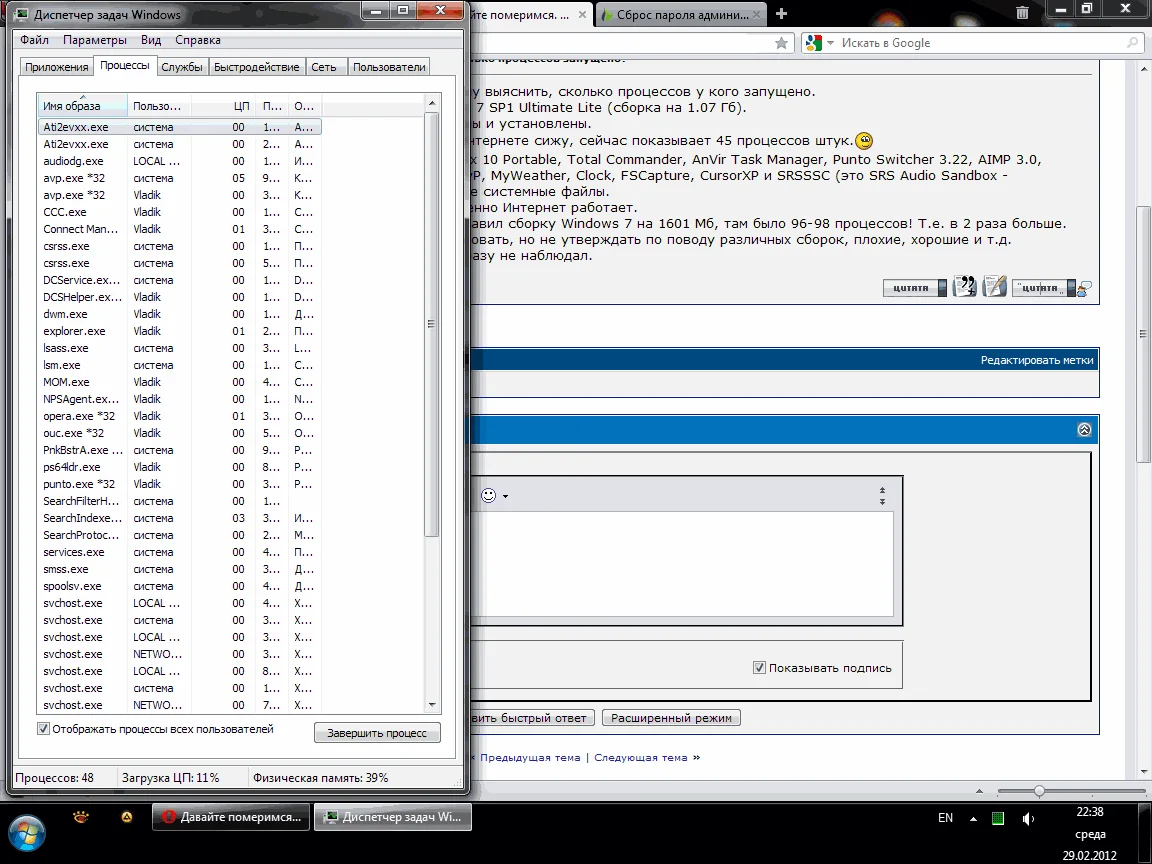The height and width of the screenshot is (864, 1152).
Task: Select the audiodg.exe process row
Action: click(x=179, y=161)
